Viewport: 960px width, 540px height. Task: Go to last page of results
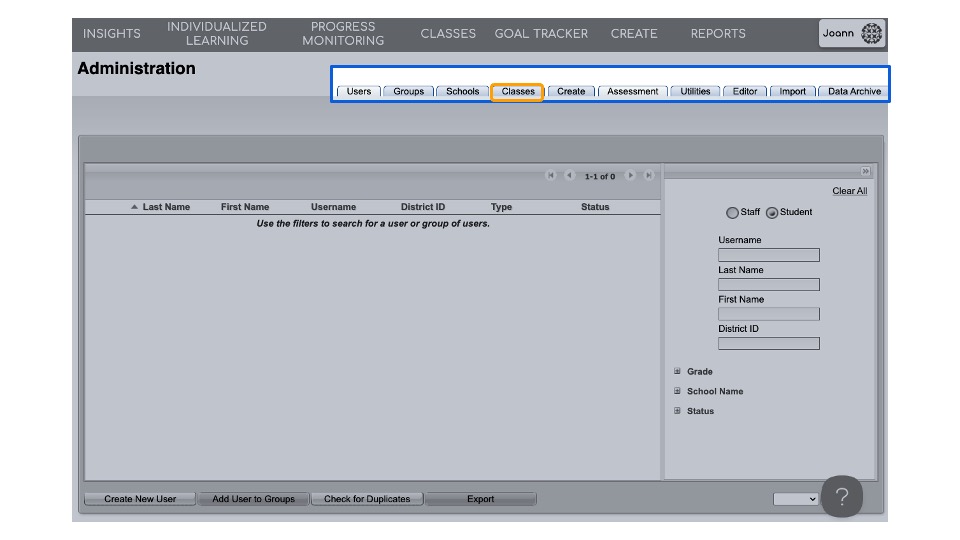[x=649, y=176]
